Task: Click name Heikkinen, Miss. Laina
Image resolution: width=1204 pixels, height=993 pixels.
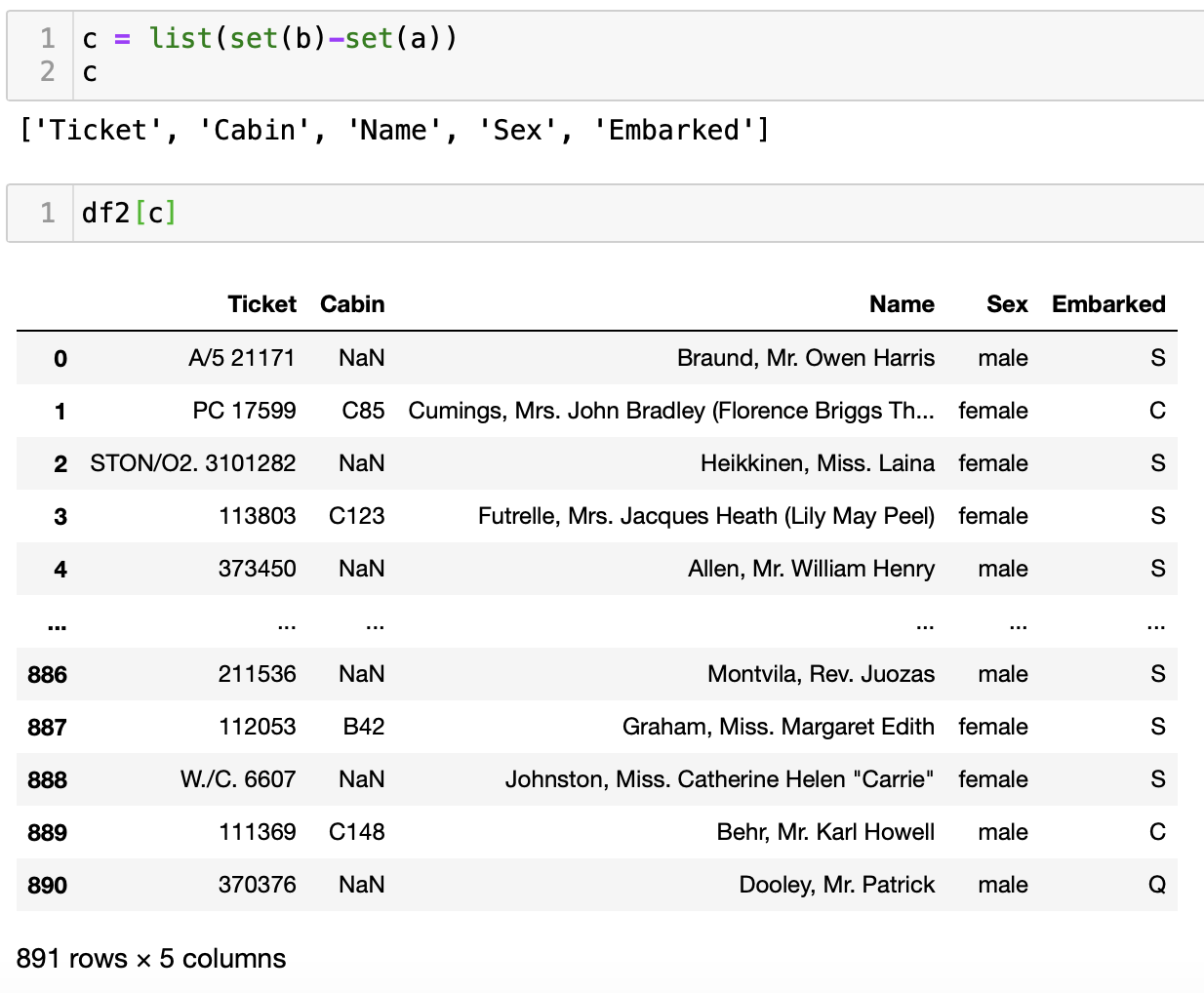Action: click(x=818, y=463)
